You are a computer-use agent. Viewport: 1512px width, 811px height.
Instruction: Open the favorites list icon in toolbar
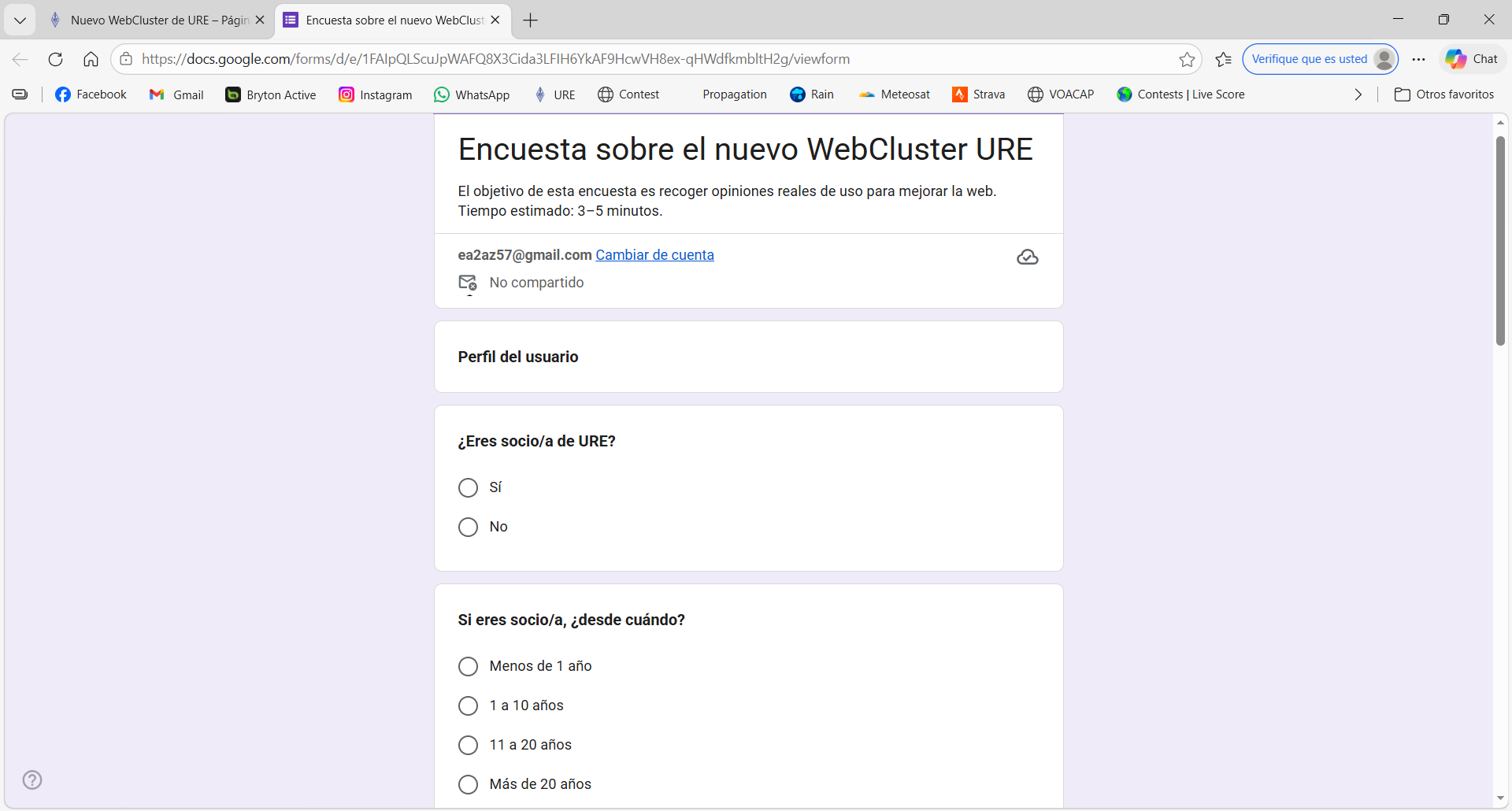tap(1223, 59)
